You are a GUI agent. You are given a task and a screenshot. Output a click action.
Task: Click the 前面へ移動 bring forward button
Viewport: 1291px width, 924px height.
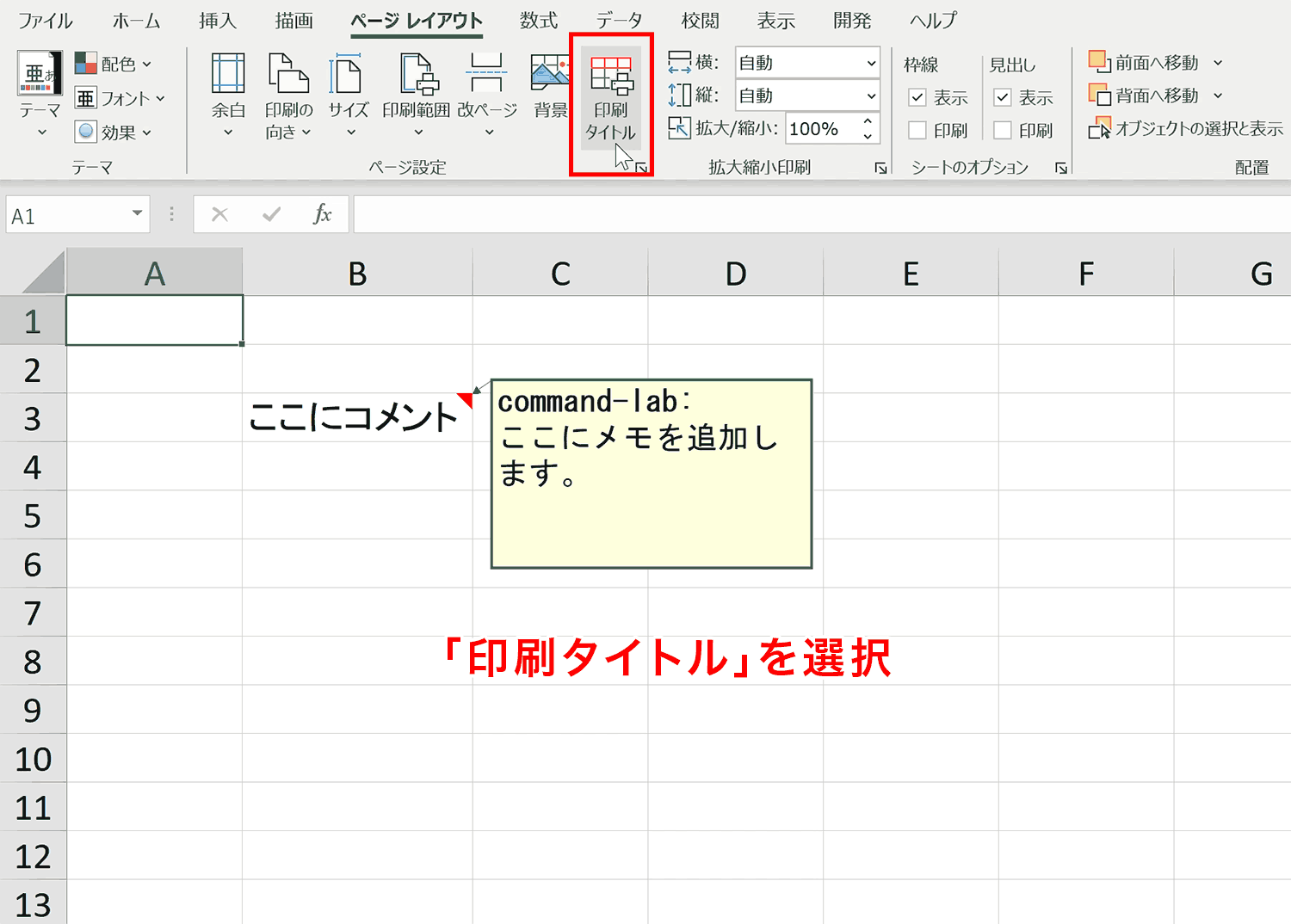1145,63
